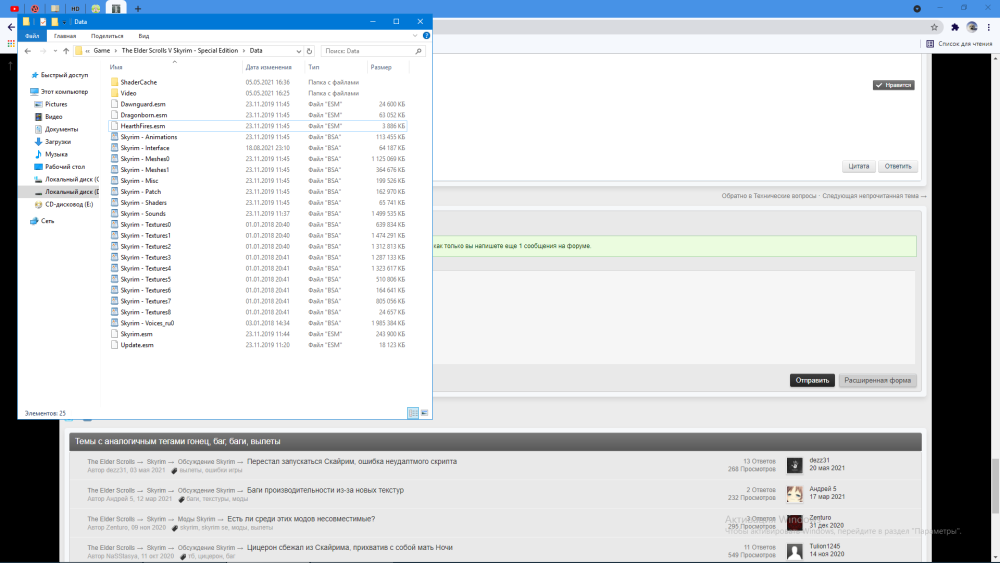Select Загрузки in navigation pane
Image resolution: width=1000 pixels, height=563 pixels.
[52, 142]
